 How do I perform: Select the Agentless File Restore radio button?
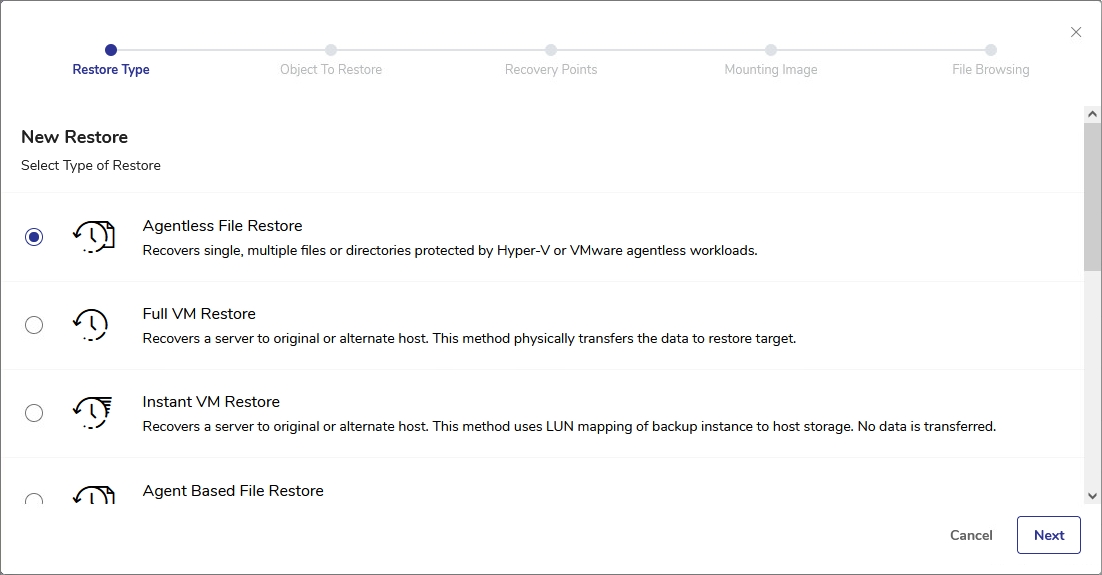34,237
